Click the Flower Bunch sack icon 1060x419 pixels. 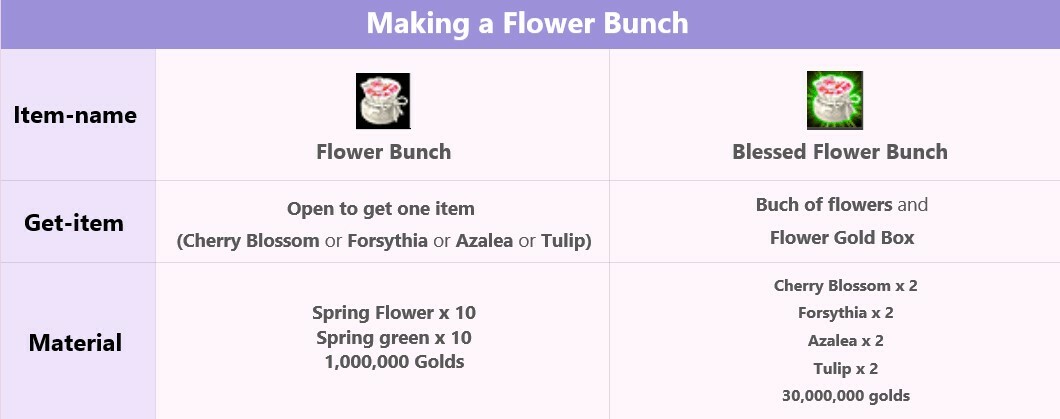tap(383, 101)
